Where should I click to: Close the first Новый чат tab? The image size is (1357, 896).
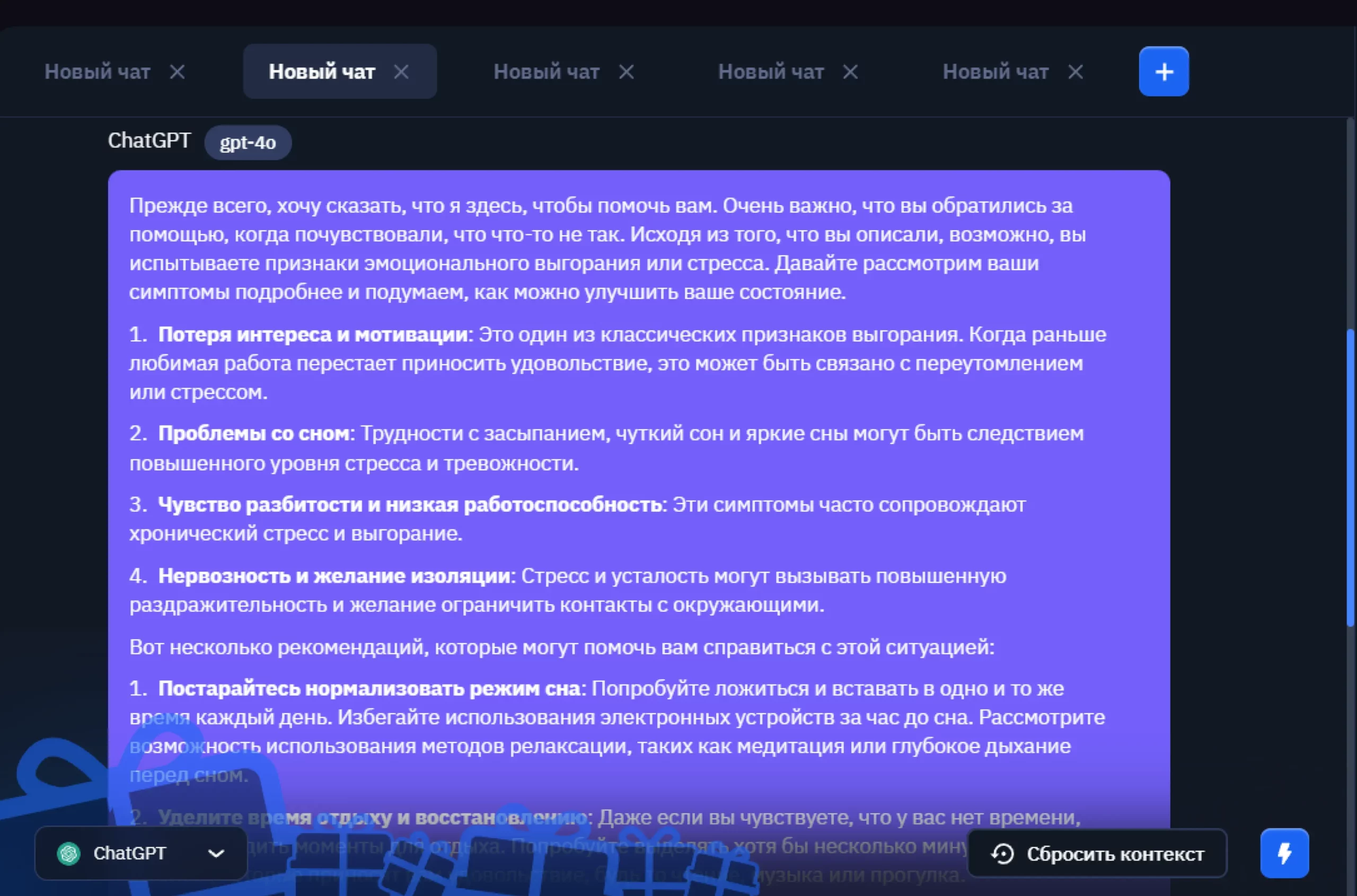(x=177, y=72)
